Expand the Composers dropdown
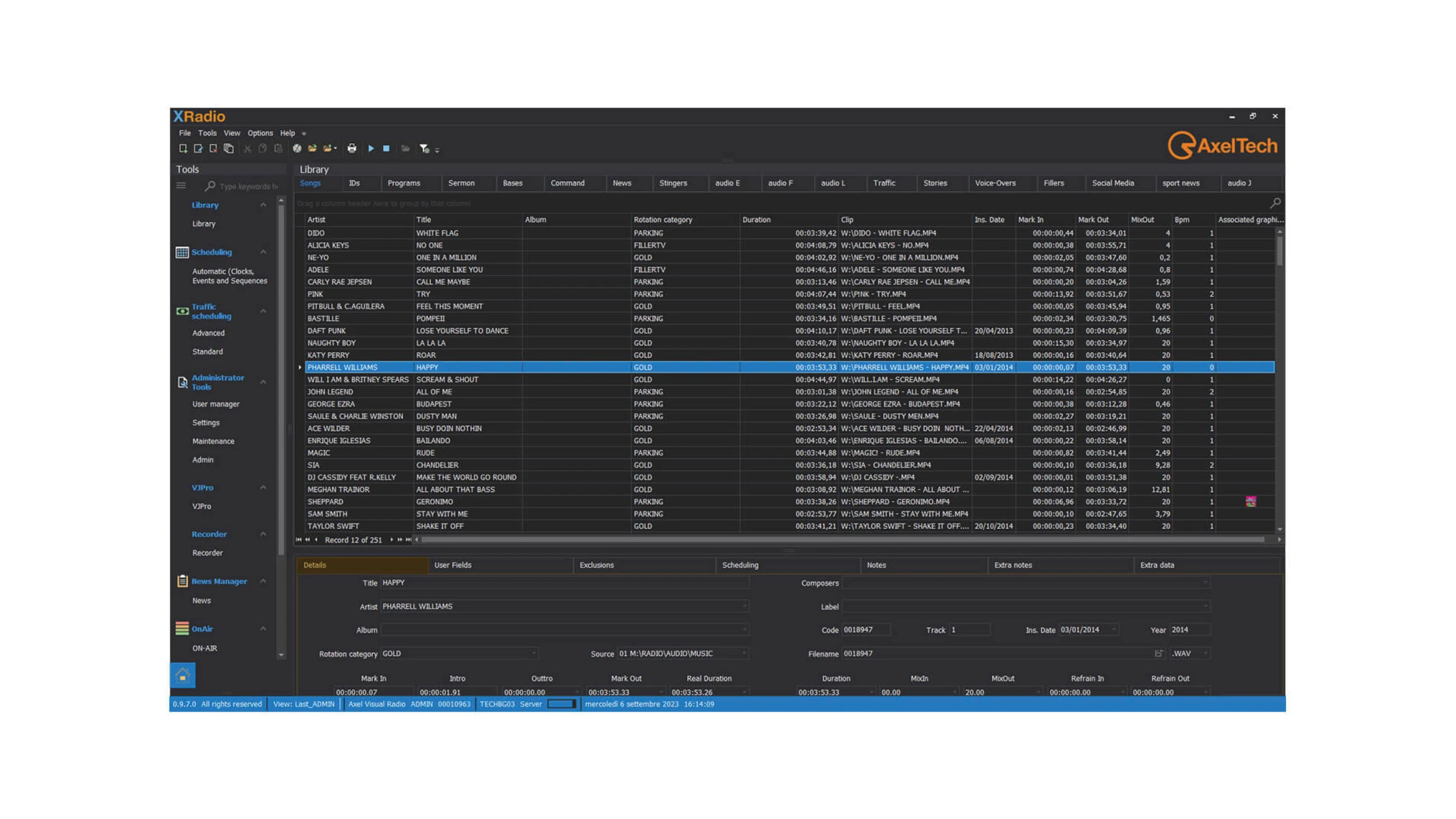 pos(1204,583)
